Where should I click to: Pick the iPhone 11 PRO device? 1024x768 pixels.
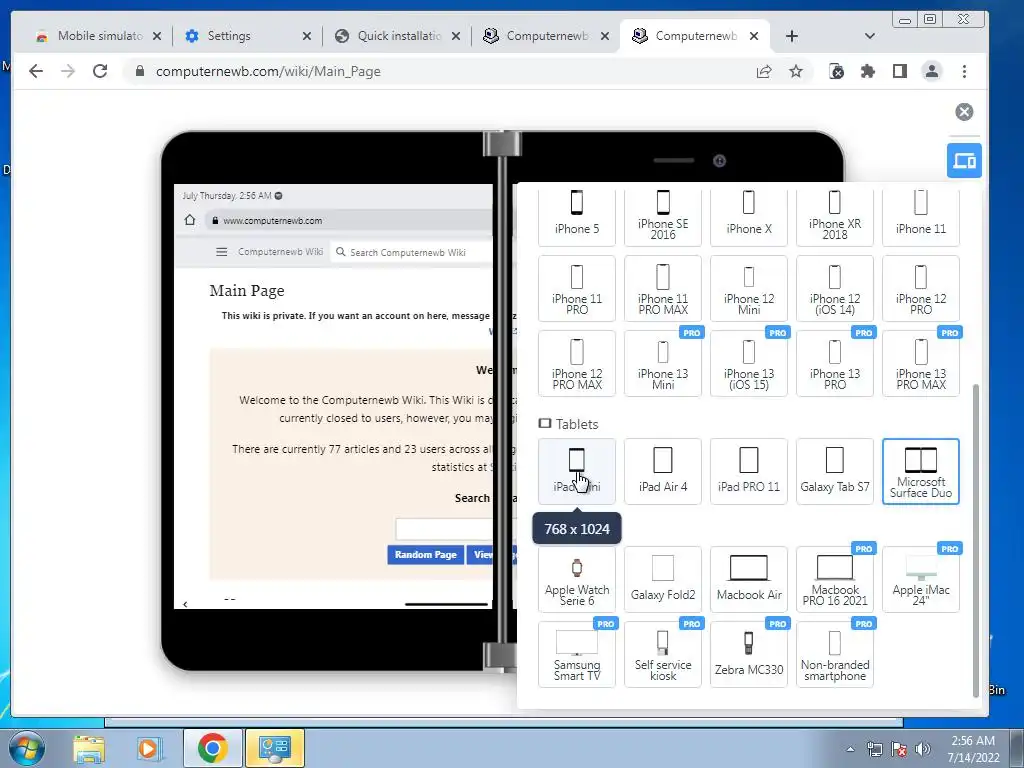(577, 289)
